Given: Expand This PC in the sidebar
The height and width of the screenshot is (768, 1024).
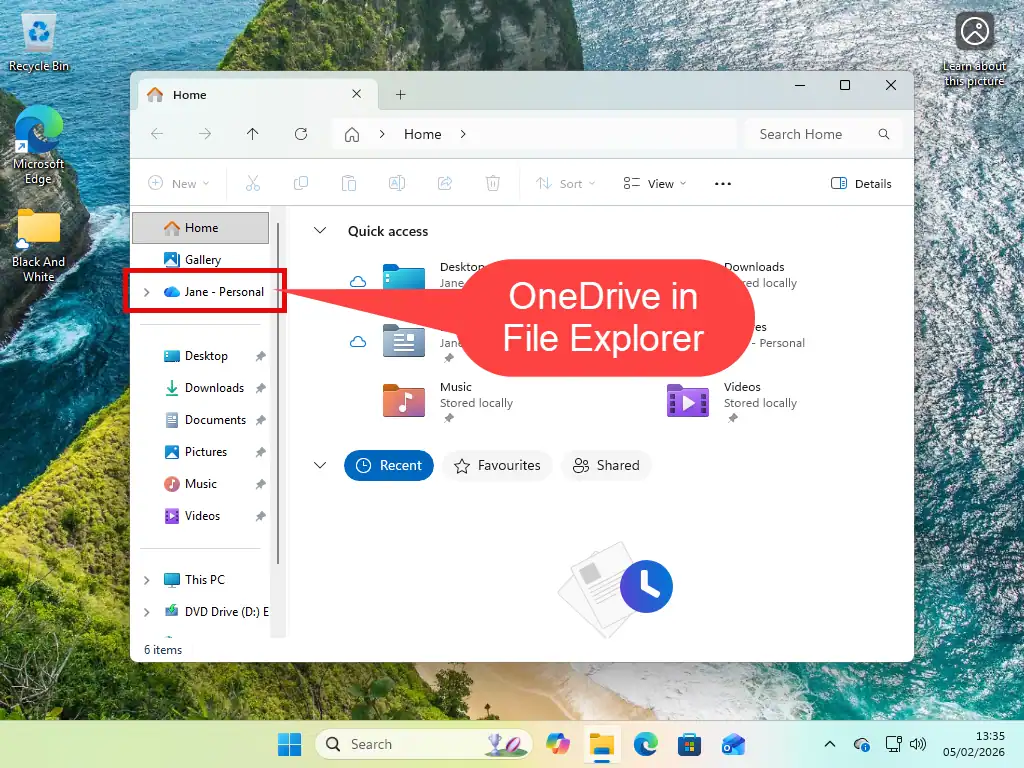Looking at the screenshot, I should pos(146,579).
